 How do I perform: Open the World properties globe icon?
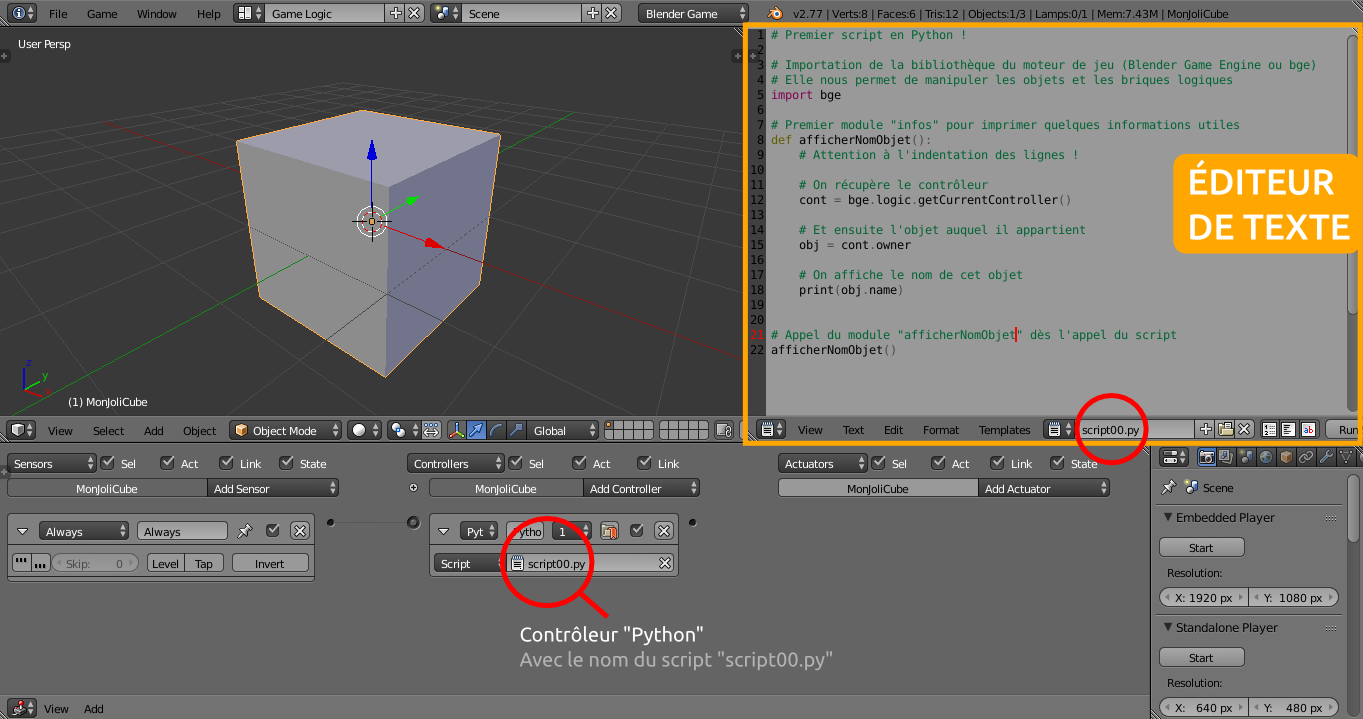point(1265,457)
